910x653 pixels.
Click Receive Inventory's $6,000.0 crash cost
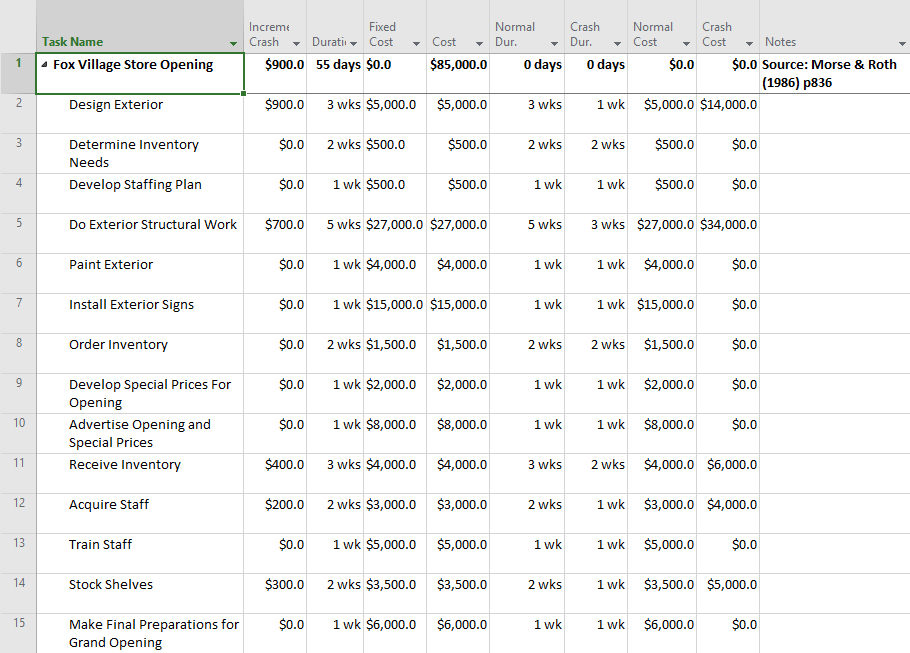[728, 474]
